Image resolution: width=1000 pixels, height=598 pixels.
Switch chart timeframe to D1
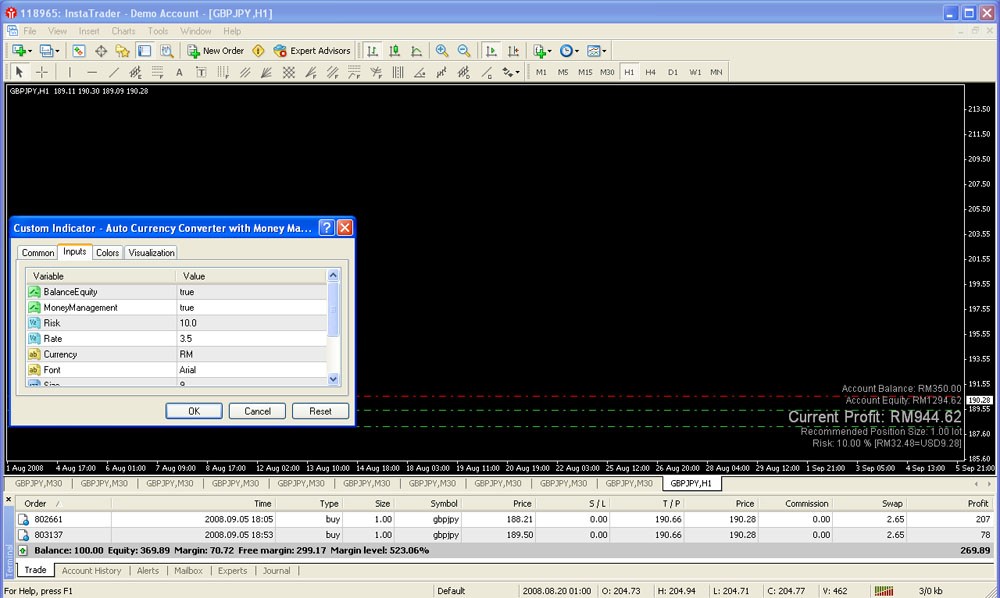[673, 72]
